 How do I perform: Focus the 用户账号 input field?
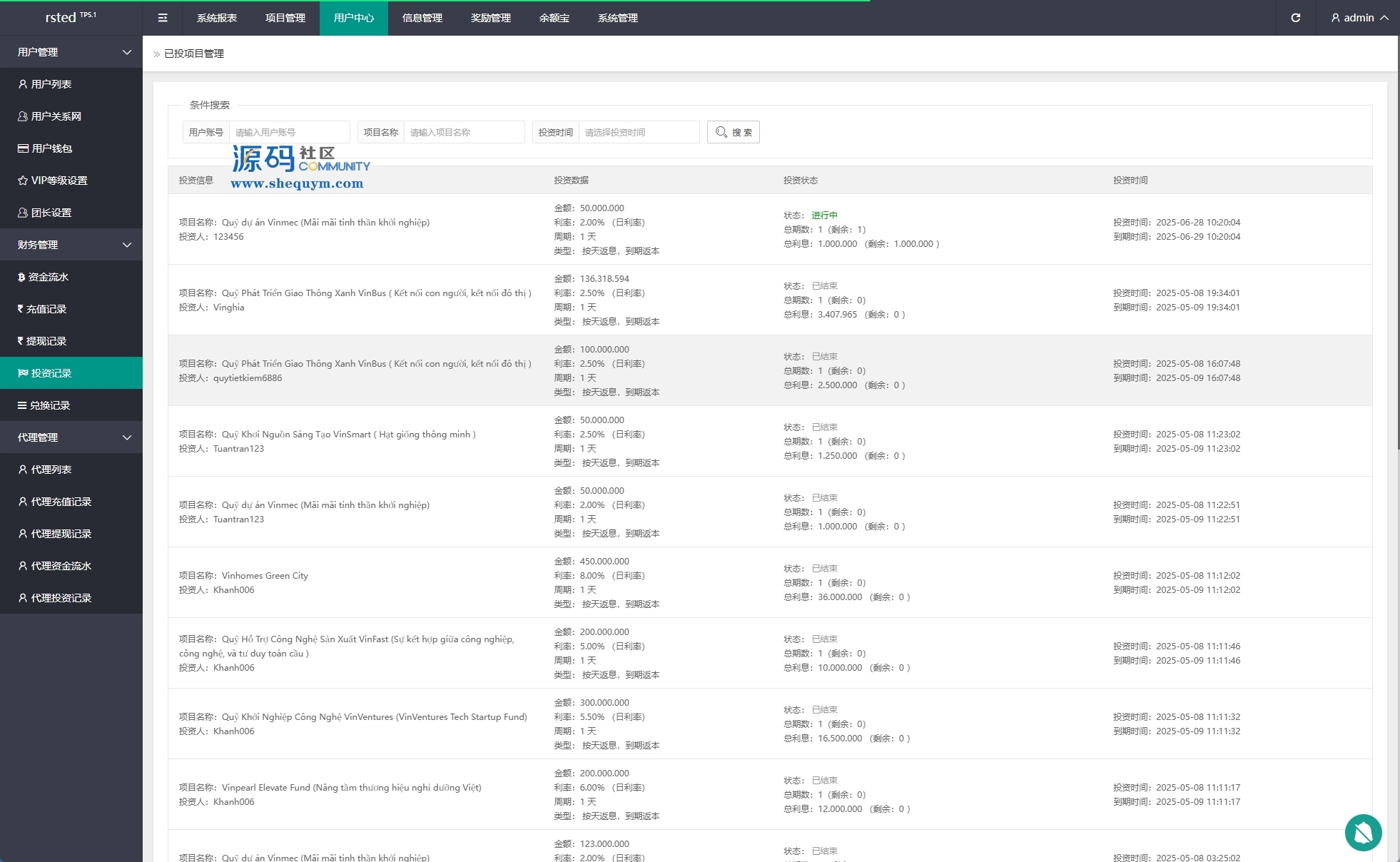(x=289, y=132)
